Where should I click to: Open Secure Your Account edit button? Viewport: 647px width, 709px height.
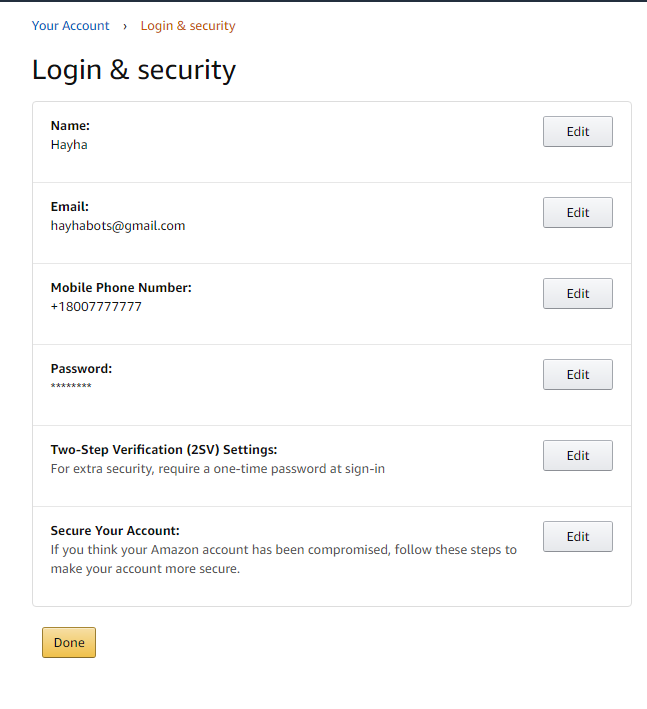coord(577,537)
